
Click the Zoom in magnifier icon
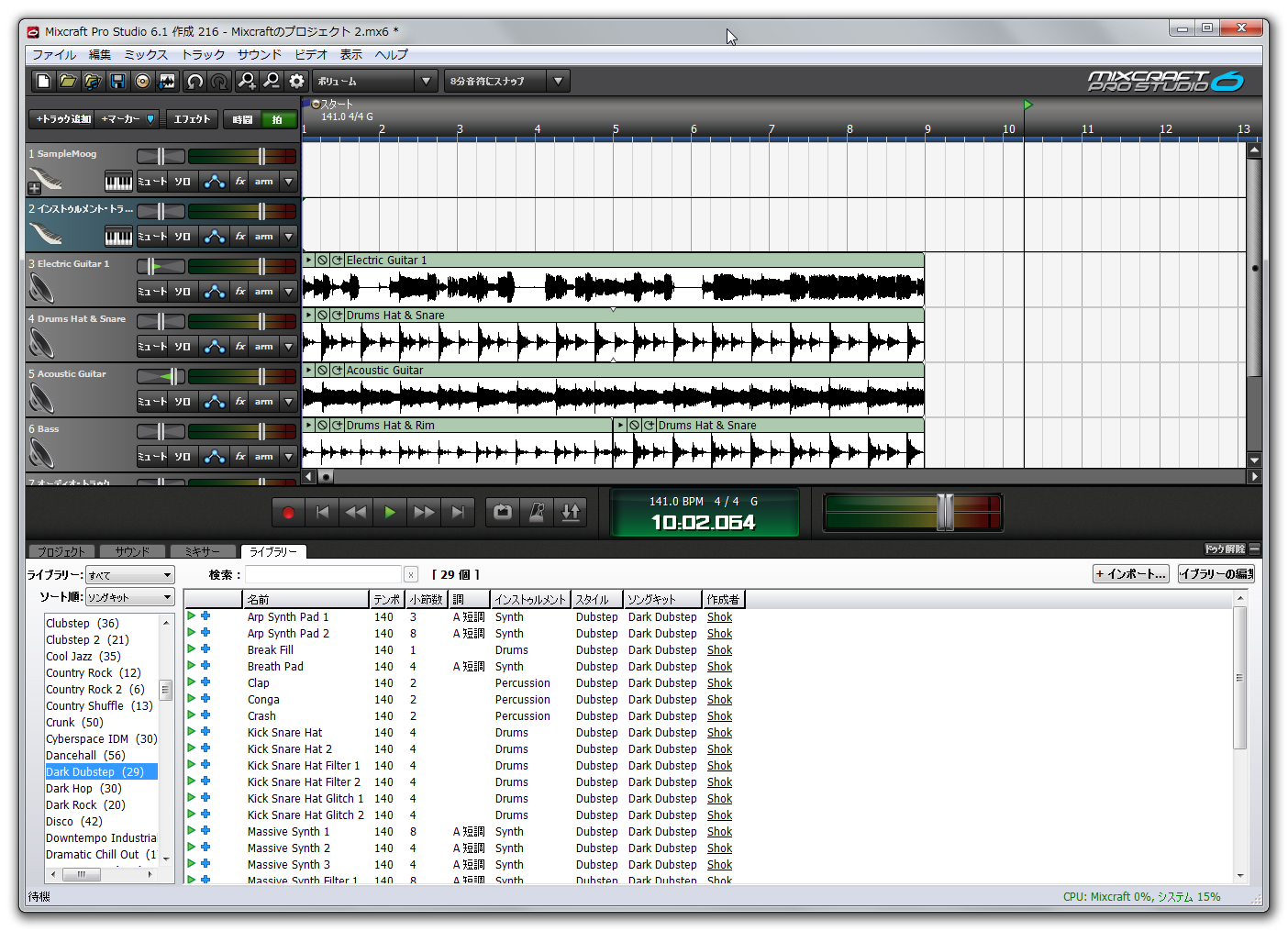point(247,81)
